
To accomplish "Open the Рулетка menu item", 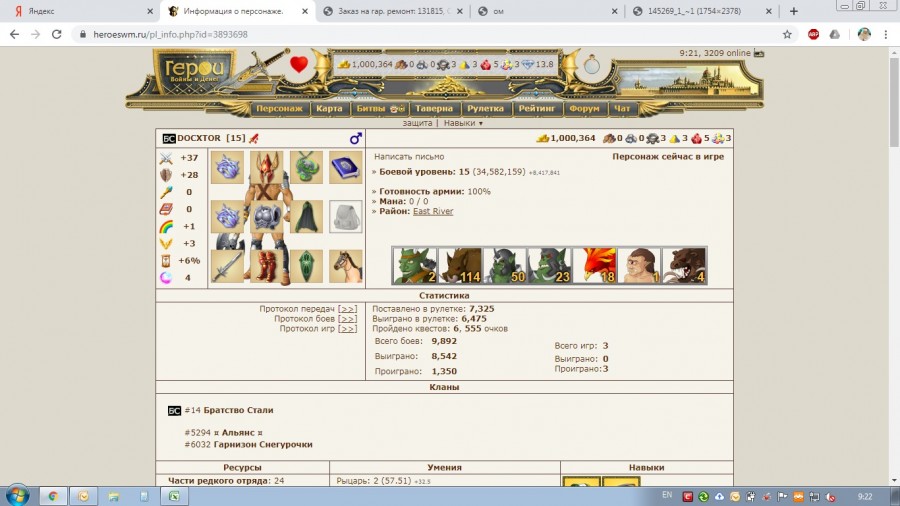I will 485,108.
